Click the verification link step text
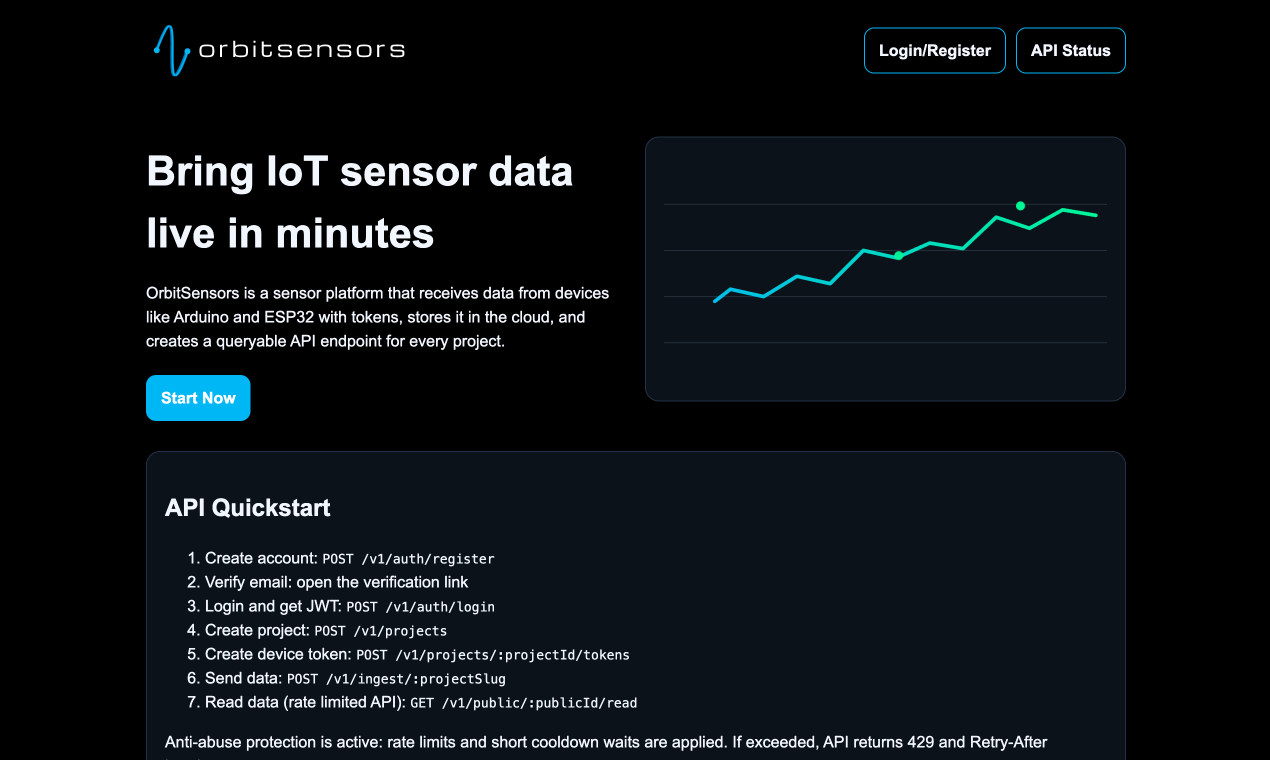This screenshot has width=1270, height=760. pyautogui.click(x=336, y=582)
